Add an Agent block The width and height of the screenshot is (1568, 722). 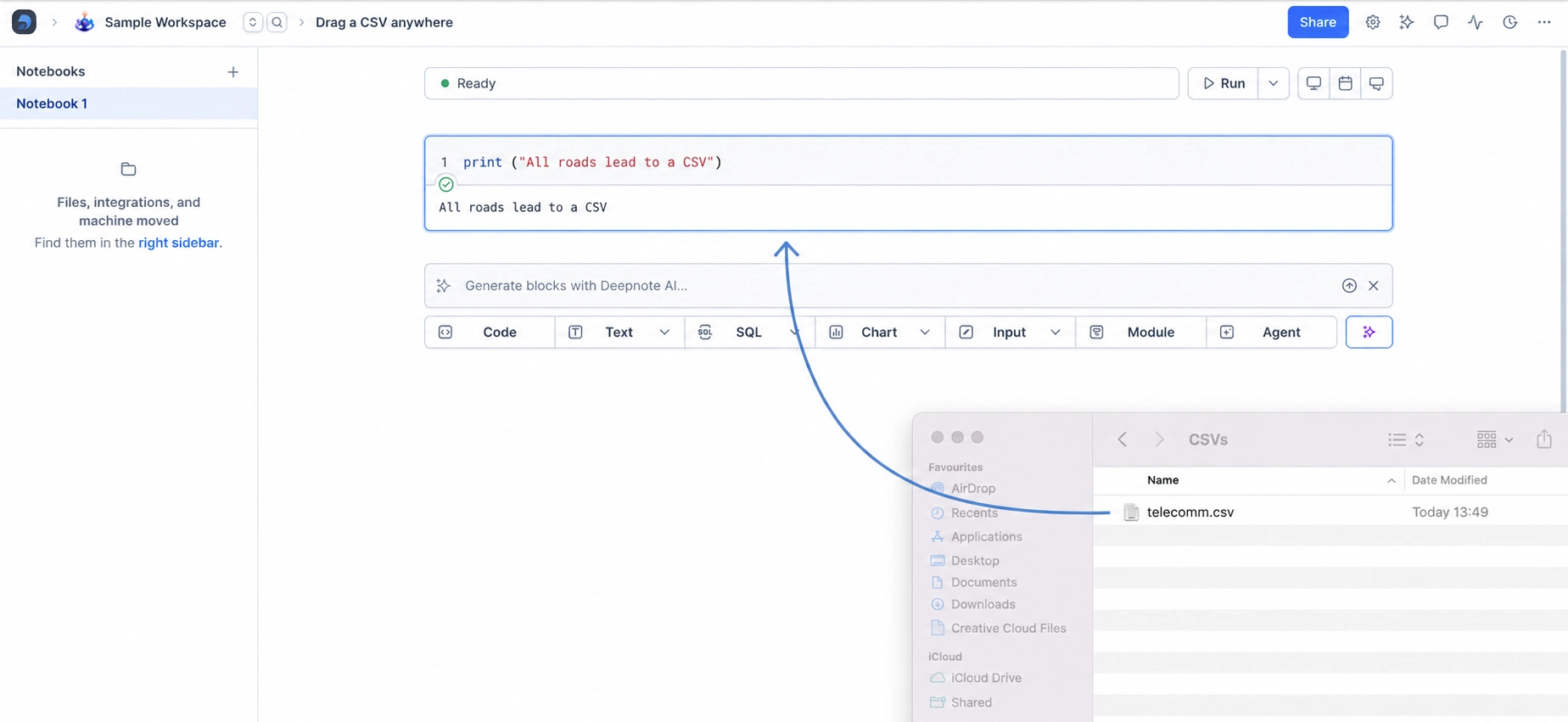[x=1271, y=332]
